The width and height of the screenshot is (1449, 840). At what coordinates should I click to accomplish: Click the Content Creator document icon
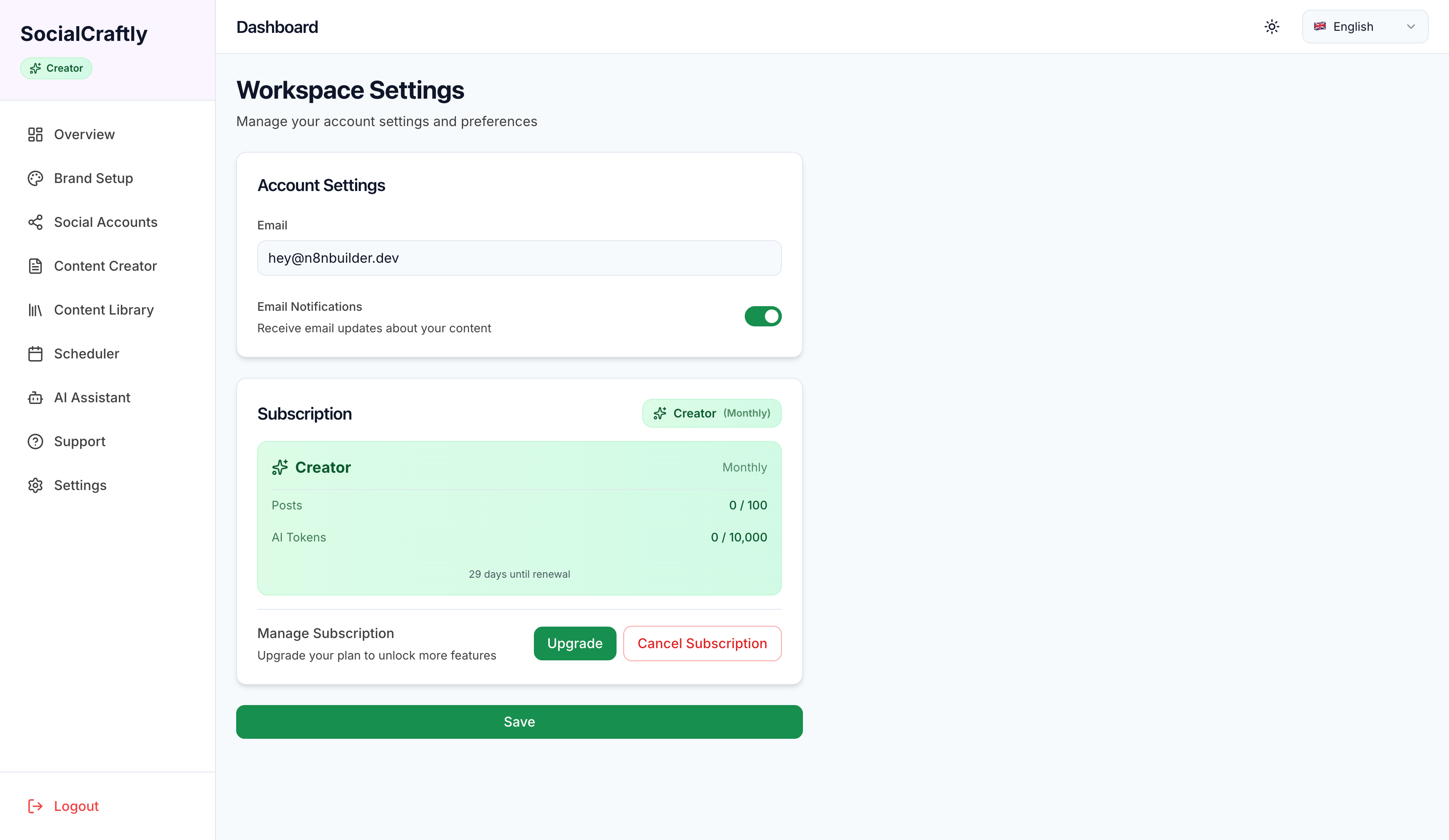pyautogui.click(x=35, y=266)
